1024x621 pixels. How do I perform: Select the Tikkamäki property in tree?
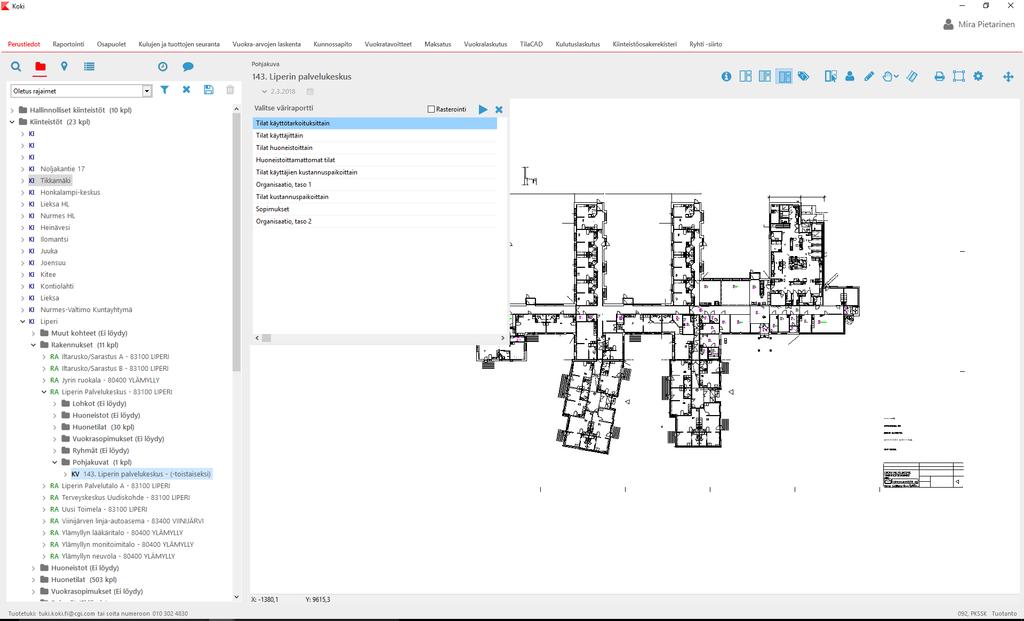(55, 181)
